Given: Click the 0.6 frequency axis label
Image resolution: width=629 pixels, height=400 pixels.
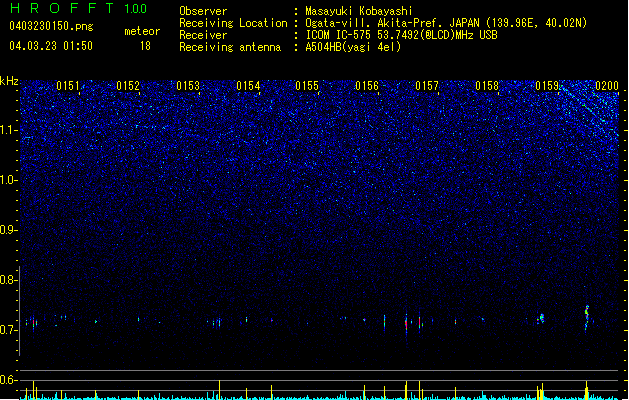Looking at the screenshot, I should pyautogui.click(x=8, y=380).
